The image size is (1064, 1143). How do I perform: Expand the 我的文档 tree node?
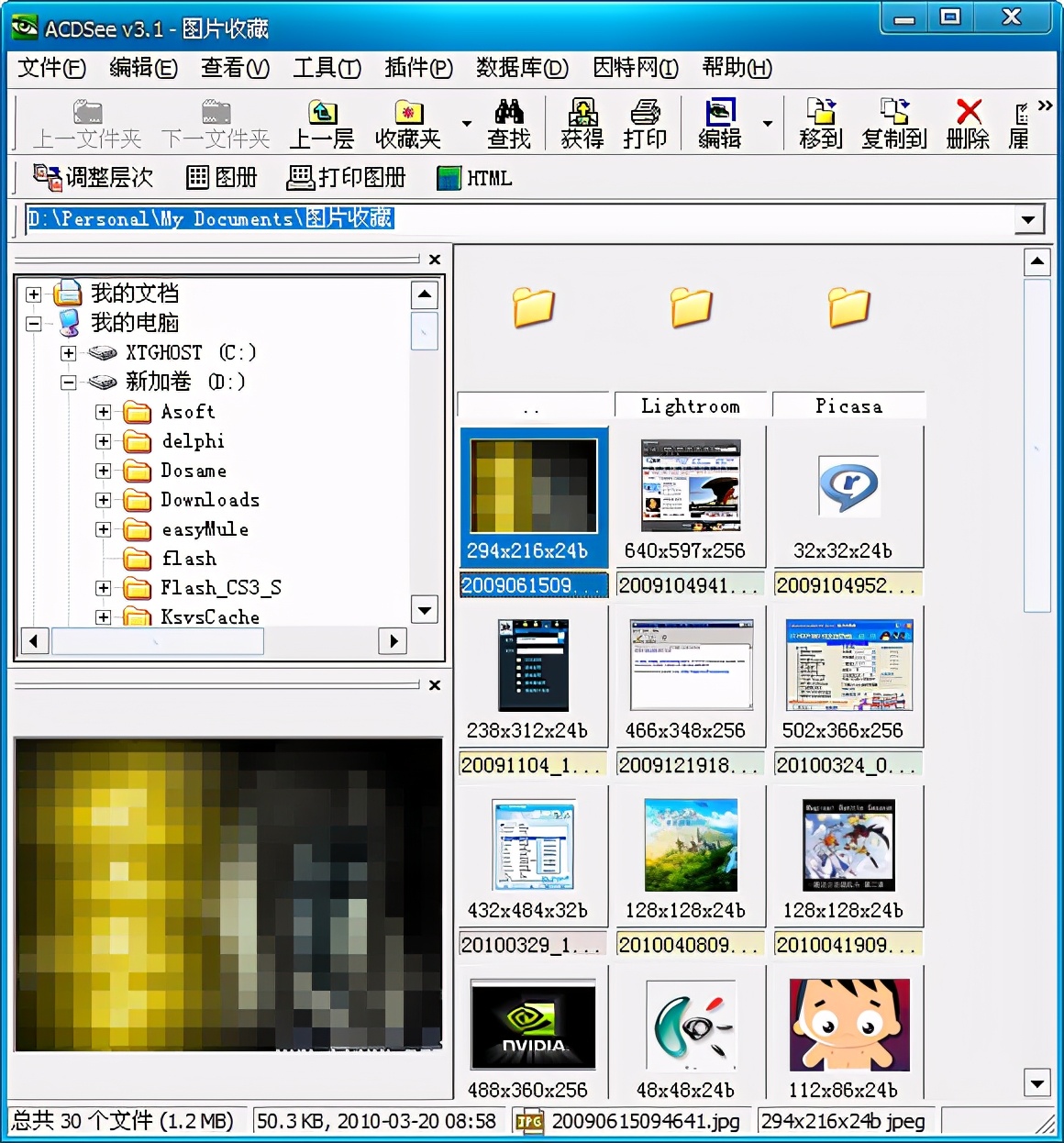(x=34, y=294)
